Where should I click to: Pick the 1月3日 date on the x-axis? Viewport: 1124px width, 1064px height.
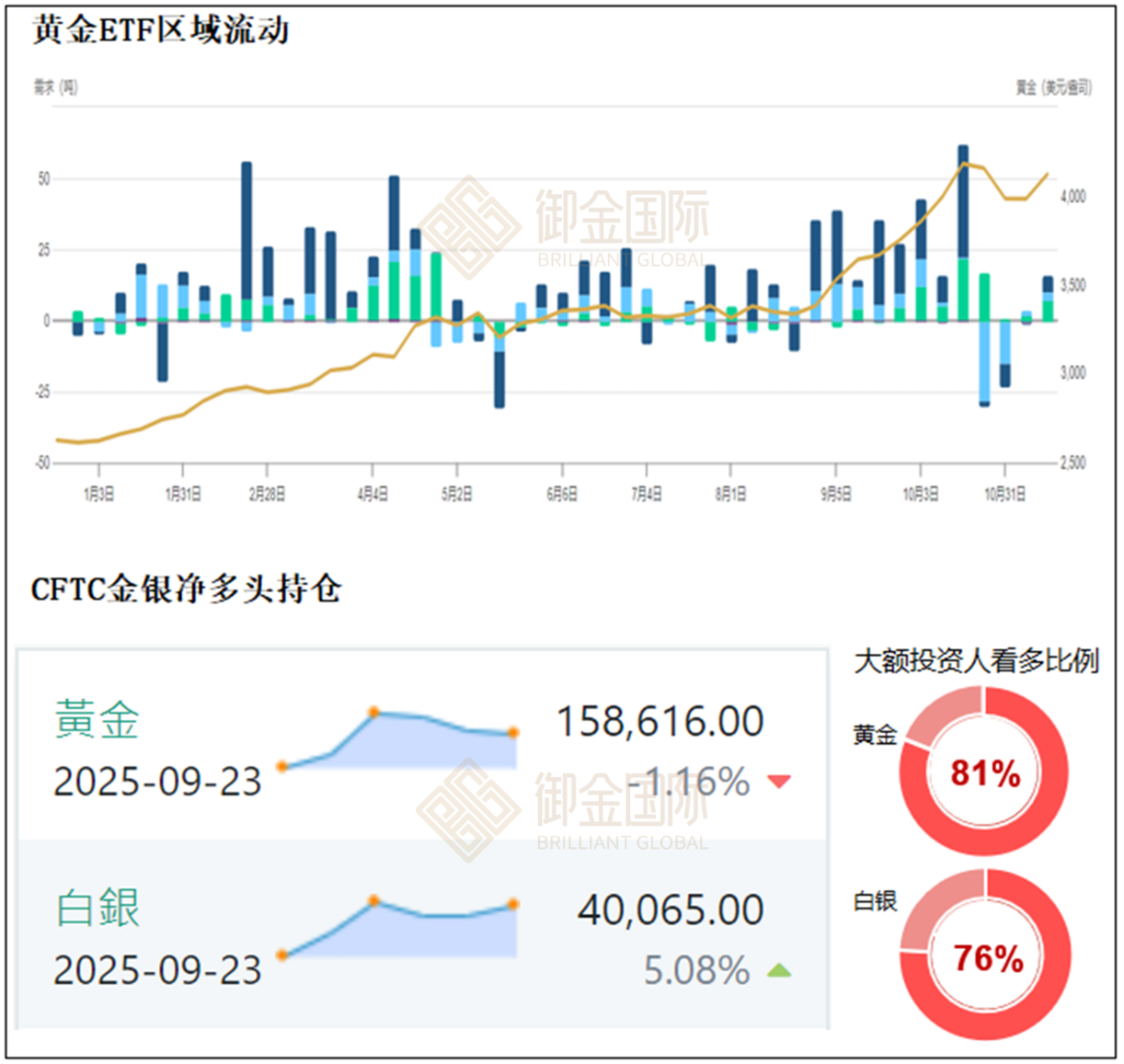click(98, 494)
